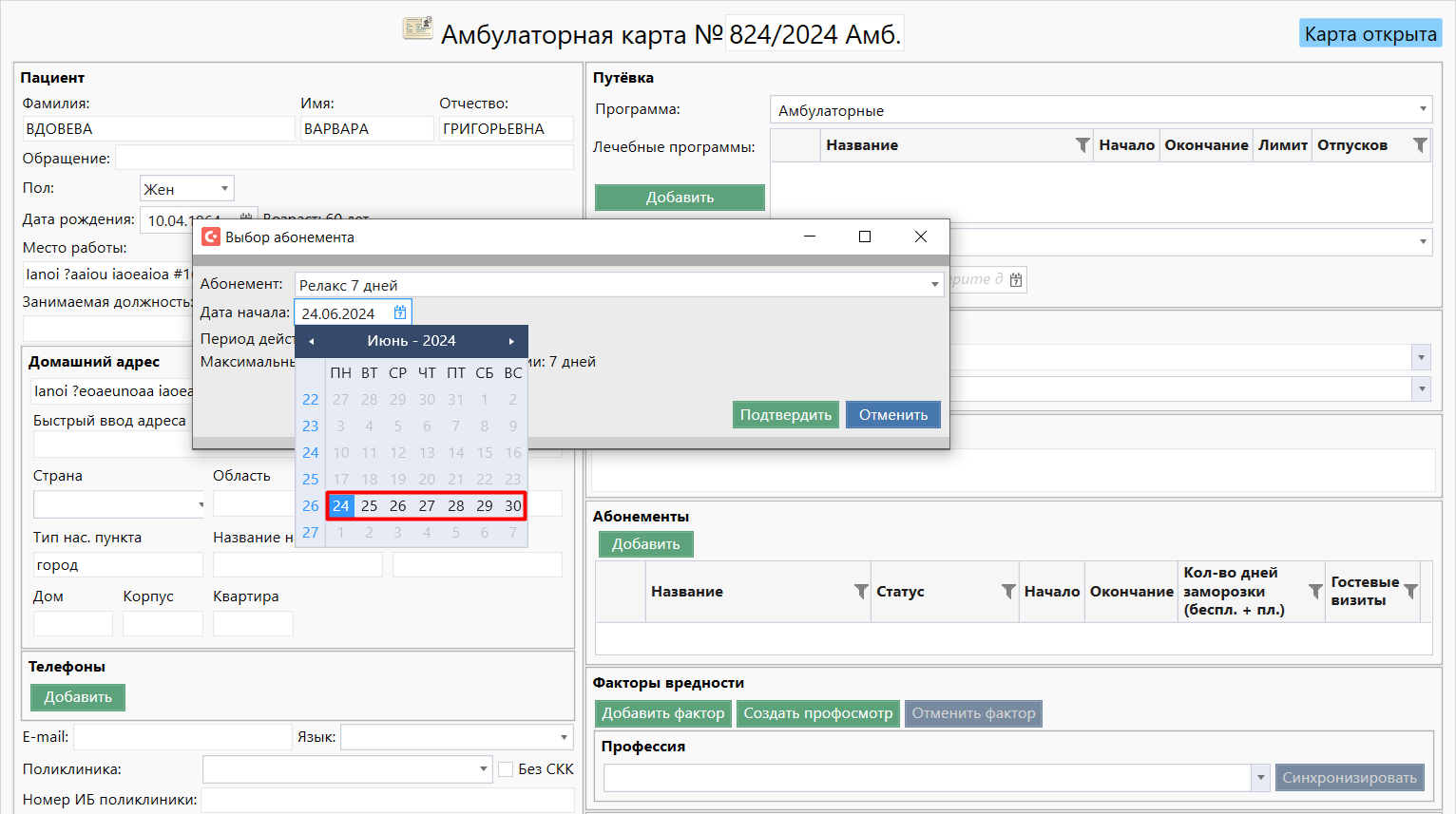Click filter icon in Отпусков column

[1419, 145]
